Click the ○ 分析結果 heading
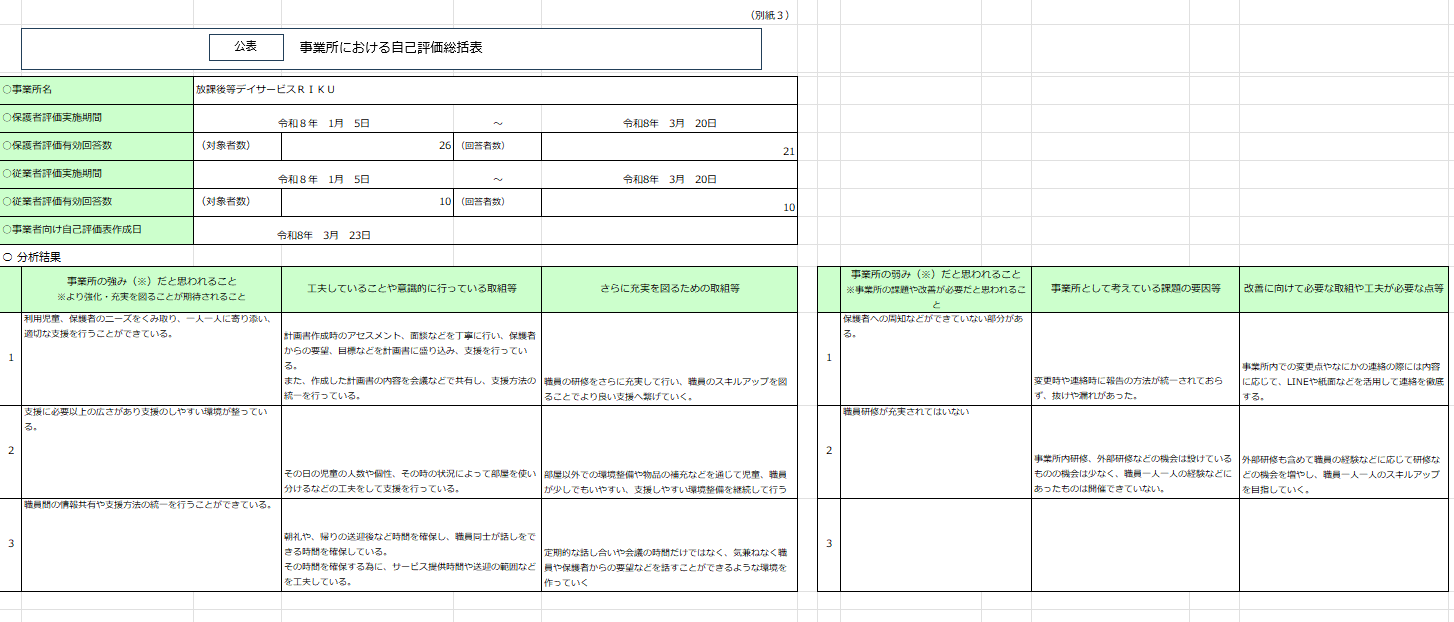1454x622 pixels. (x=33, y=256)
